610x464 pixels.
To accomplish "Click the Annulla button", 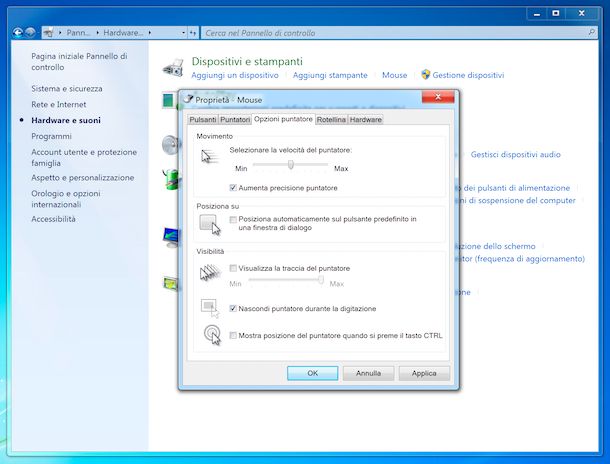I will (x=368, y=373).
